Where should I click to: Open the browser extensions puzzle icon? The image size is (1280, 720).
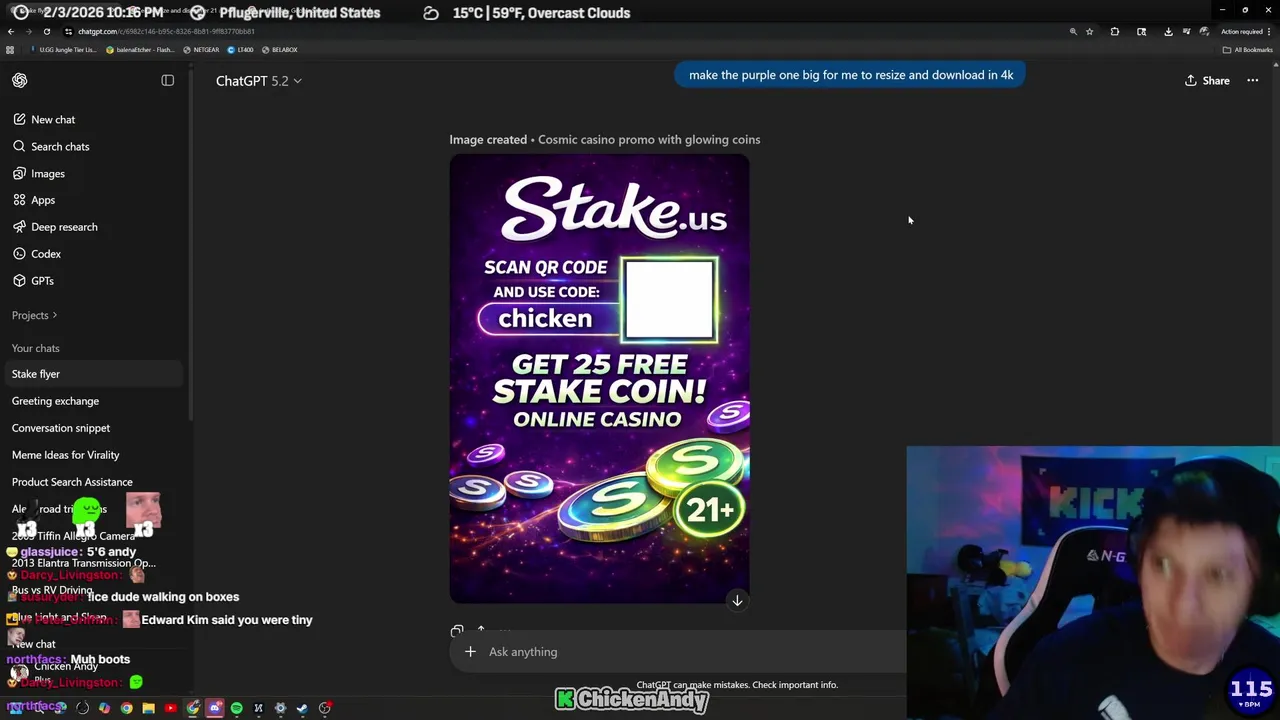(1115, 31)
